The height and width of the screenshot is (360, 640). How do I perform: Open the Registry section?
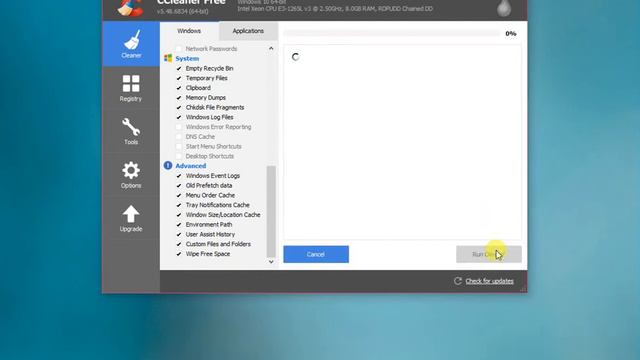pos(131,88)
